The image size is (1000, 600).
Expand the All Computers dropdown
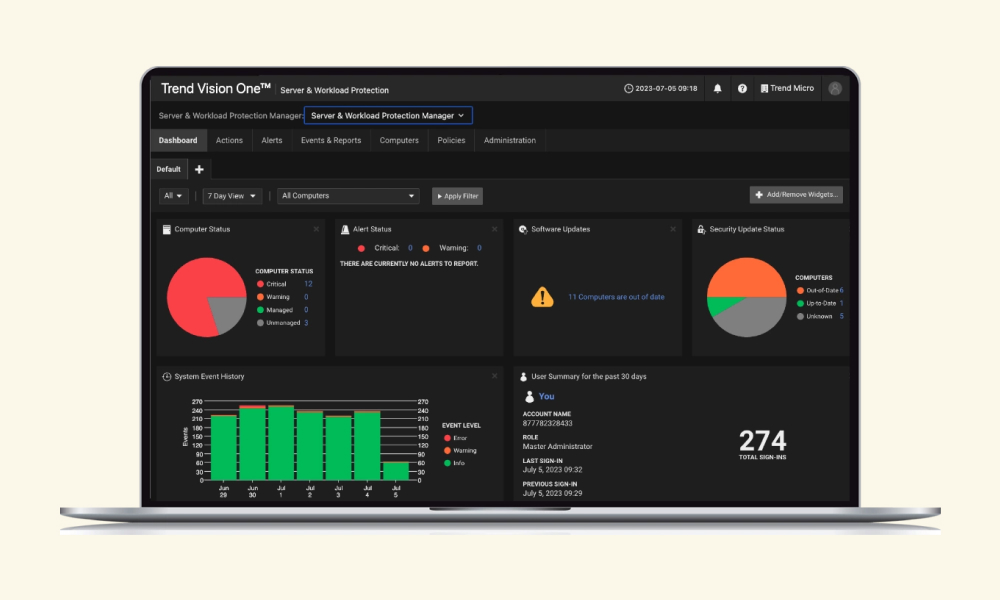pyautogui.click(x=348, y=196)
